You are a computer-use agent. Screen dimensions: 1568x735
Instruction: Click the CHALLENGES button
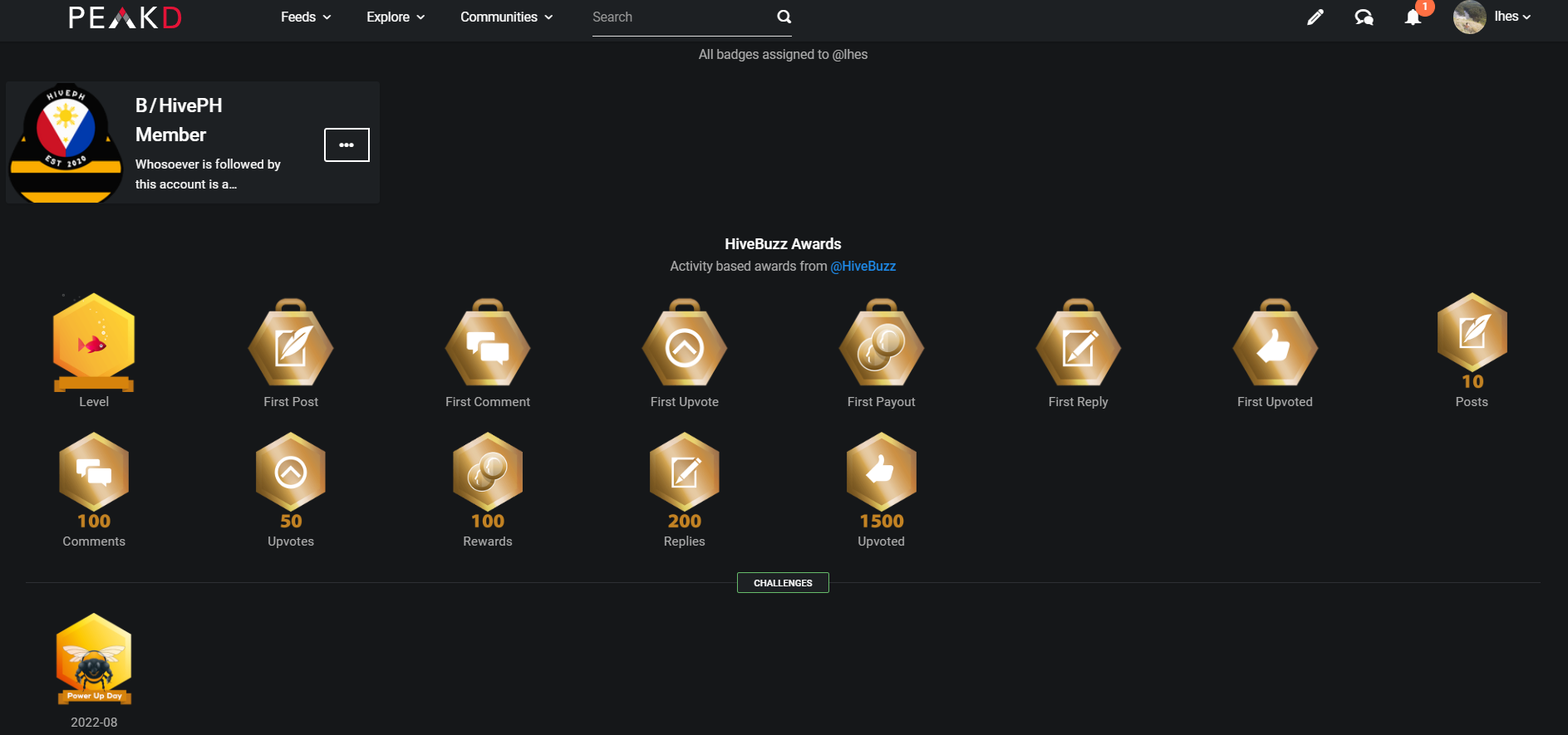(783, 583)
